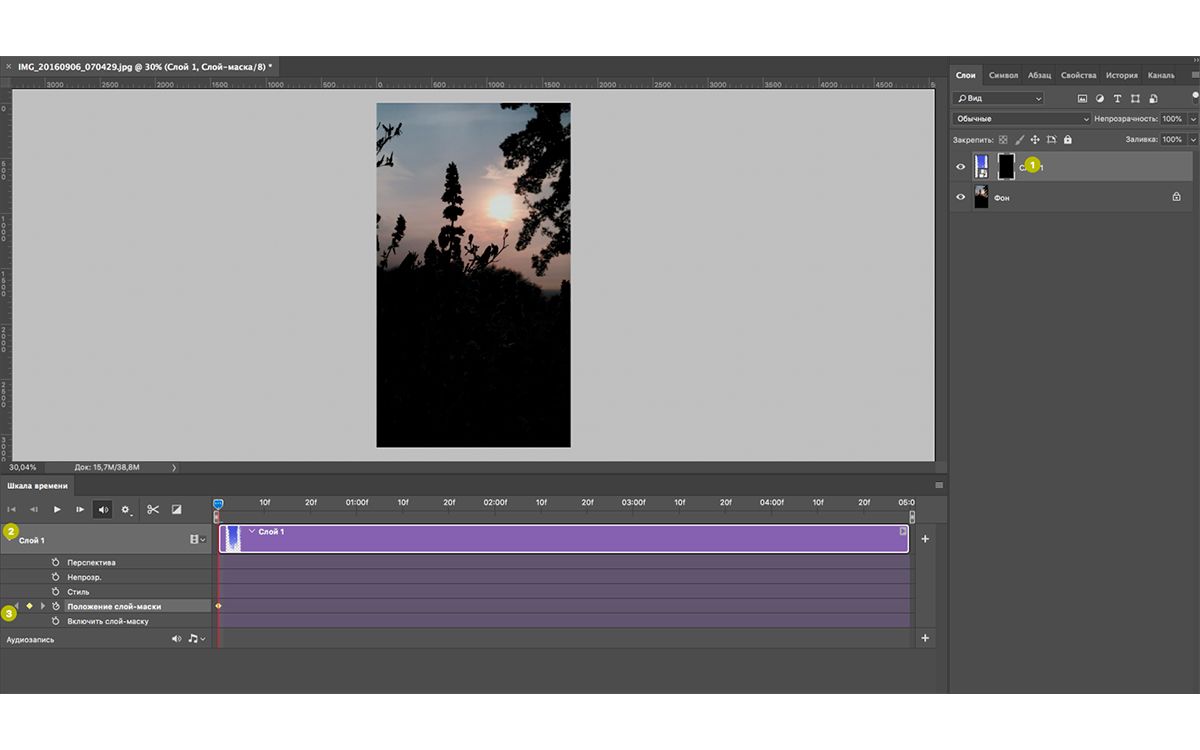Click the work area end handle

coord(912,516)
